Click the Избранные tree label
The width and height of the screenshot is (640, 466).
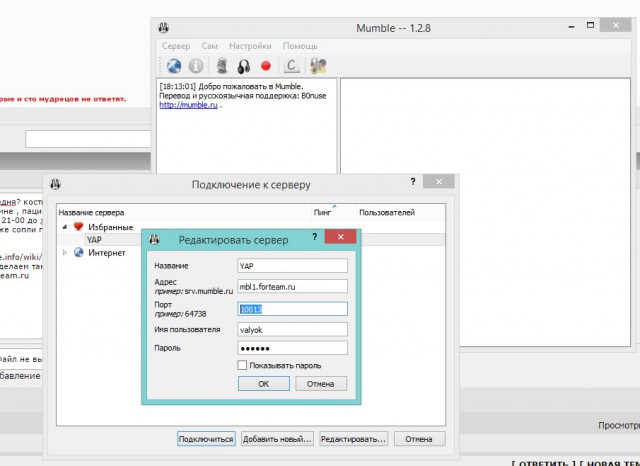(x=111, y=227)
